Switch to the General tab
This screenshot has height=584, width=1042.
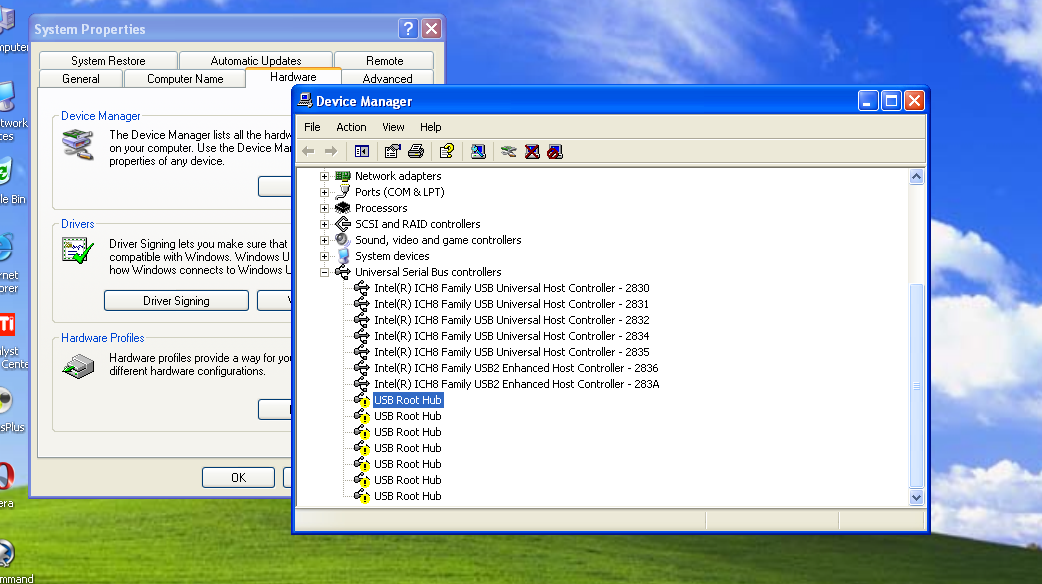click(81, 78)
